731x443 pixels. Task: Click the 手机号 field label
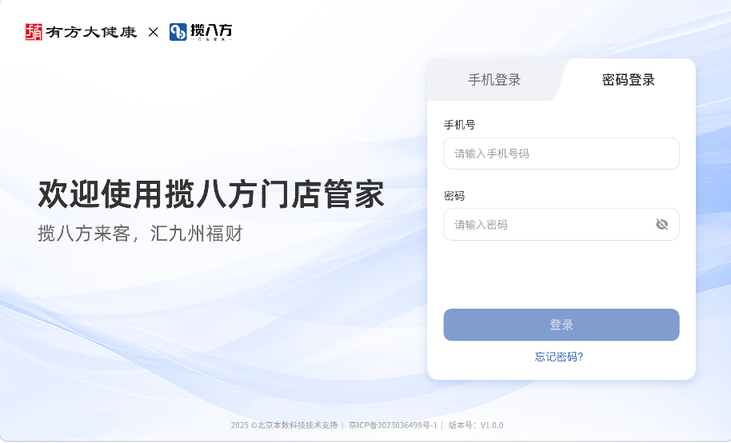pyautogui.click(x=459, y=125)
